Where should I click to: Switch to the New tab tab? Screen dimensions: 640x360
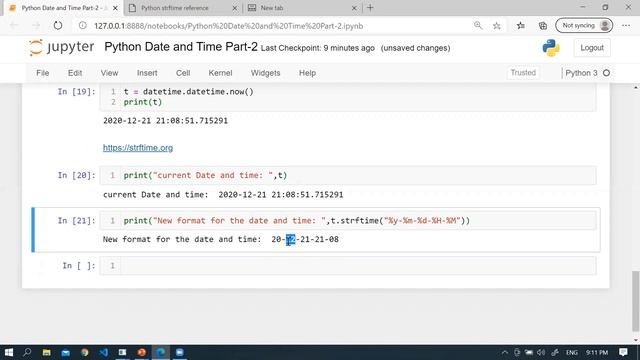272,8
